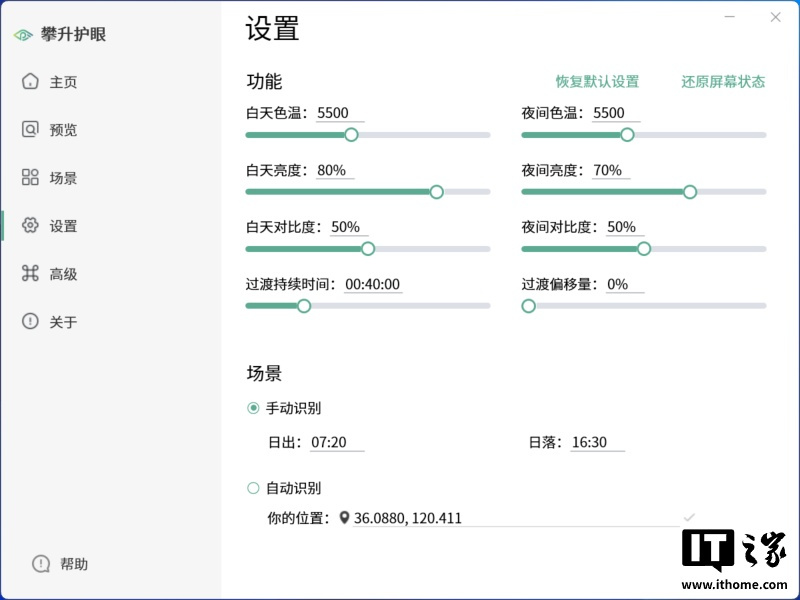Viewport: 800px width, 600px height.
Task: Click the transition offset (过渡偏移量) slider handle
Action: pos(528,306)
